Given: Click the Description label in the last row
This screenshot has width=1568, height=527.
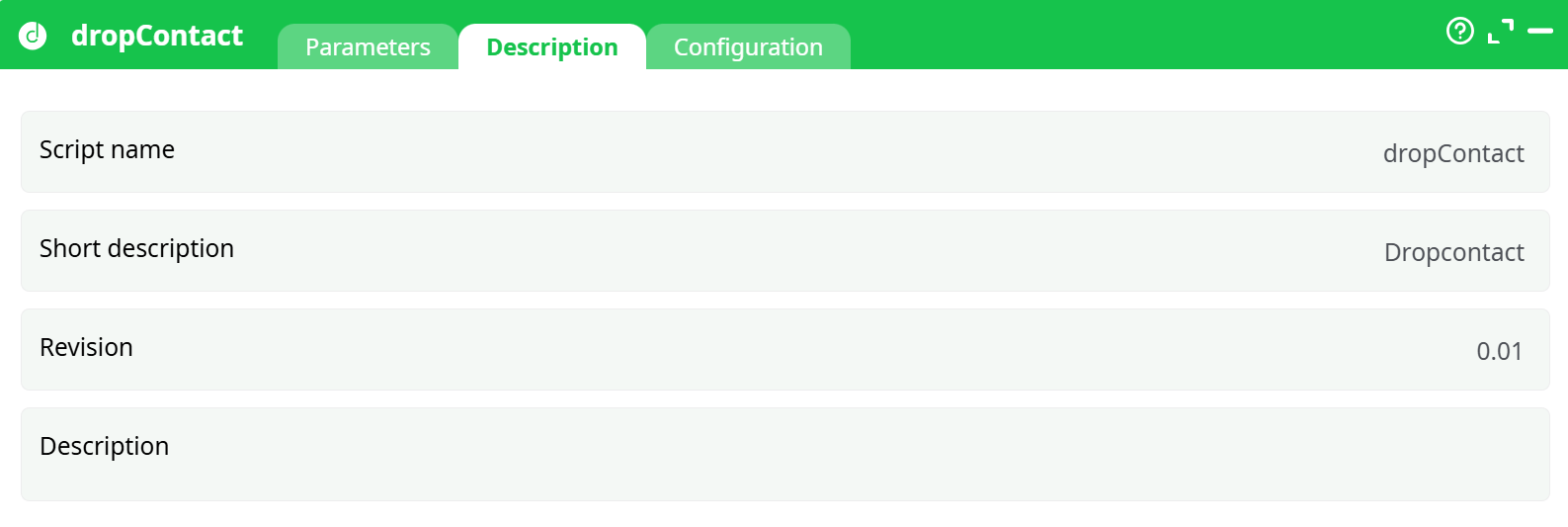Looking at the screenshot, I should [x=104, y=447].
